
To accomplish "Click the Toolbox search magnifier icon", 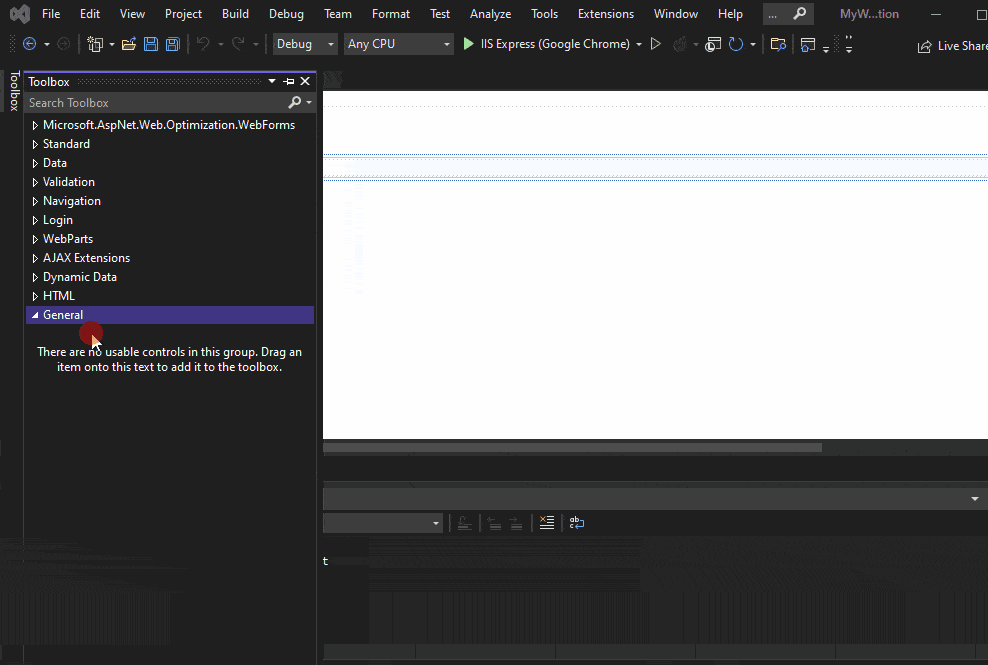I will coord(294,102).
